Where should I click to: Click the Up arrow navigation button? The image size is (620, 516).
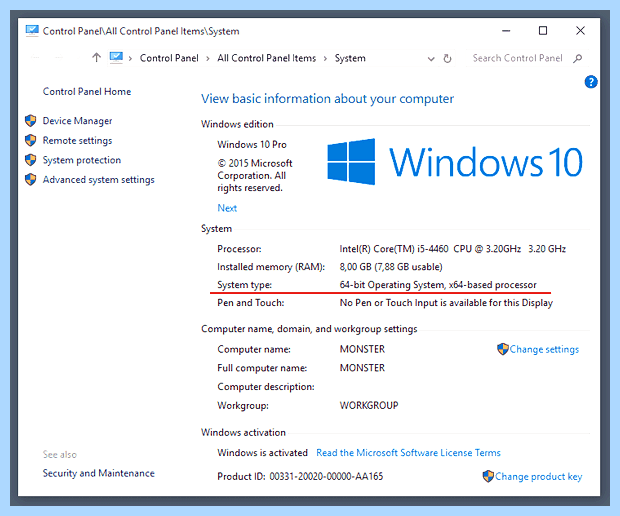(96, 58)
